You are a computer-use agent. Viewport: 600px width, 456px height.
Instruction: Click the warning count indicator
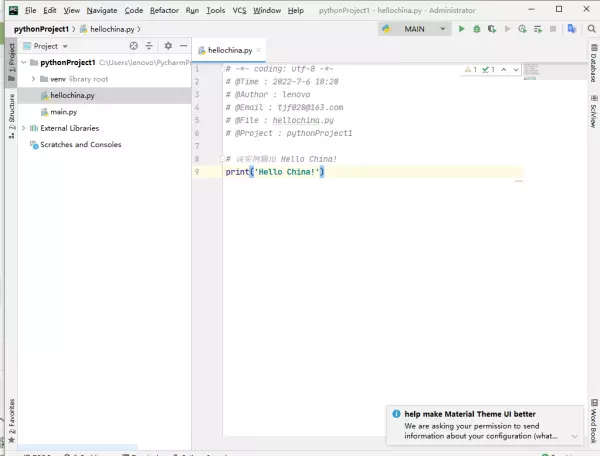471,70
